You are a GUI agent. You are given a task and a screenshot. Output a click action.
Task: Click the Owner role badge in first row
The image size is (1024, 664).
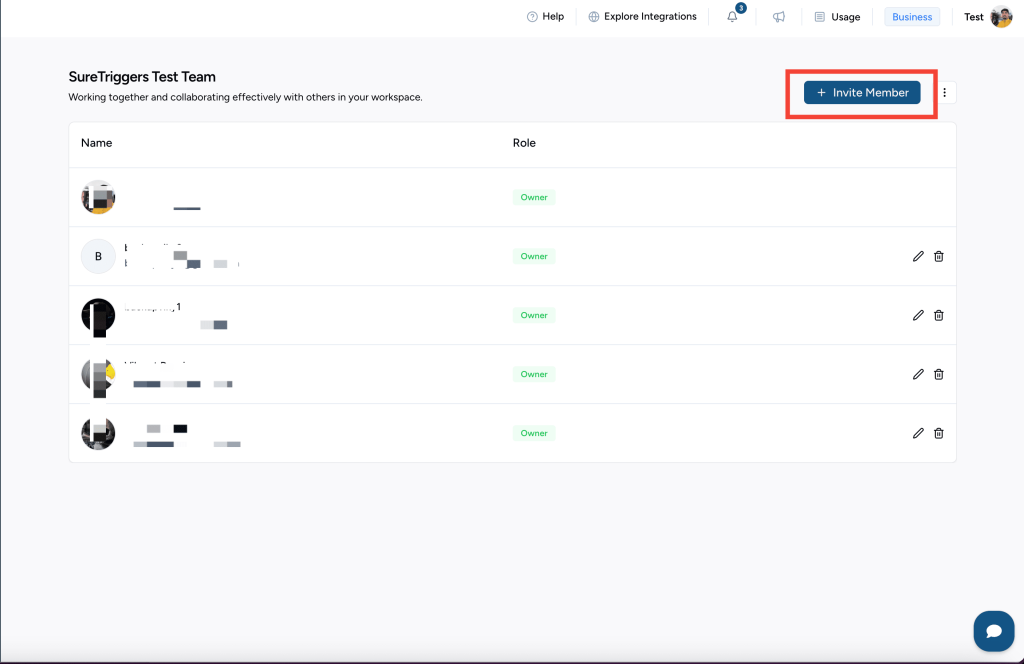534,197
